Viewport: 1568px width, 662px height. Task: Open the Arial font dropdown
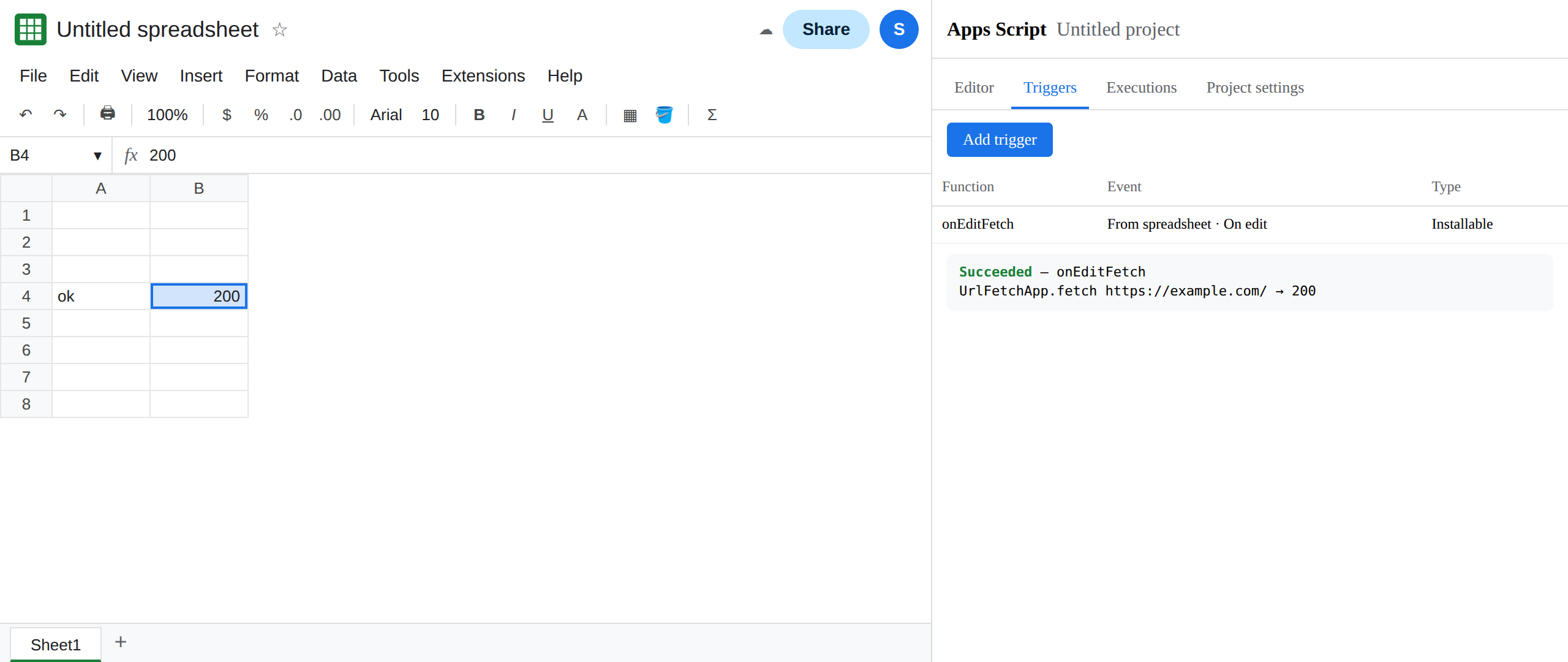click(386, 115)
